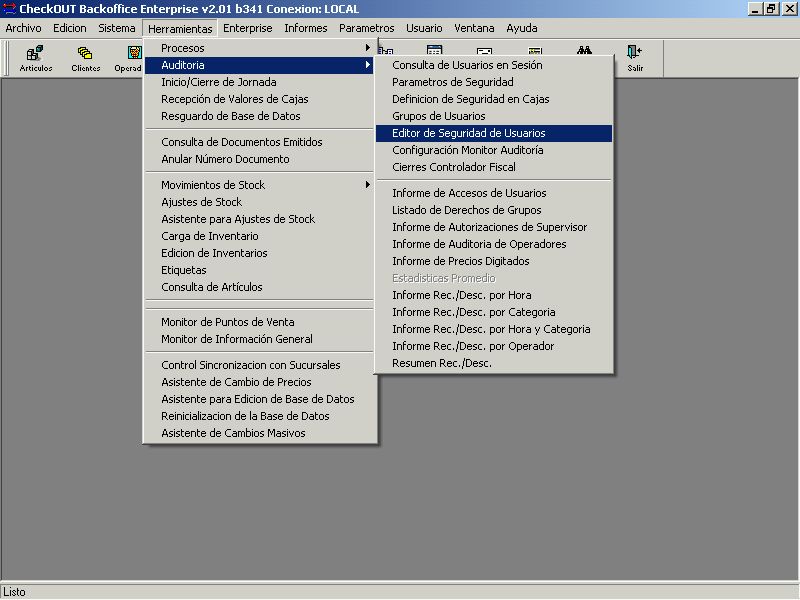Choose Definicion de Seguridad en Cajas
The width and height of the screenshot is (800, 600).
[494, 99]
